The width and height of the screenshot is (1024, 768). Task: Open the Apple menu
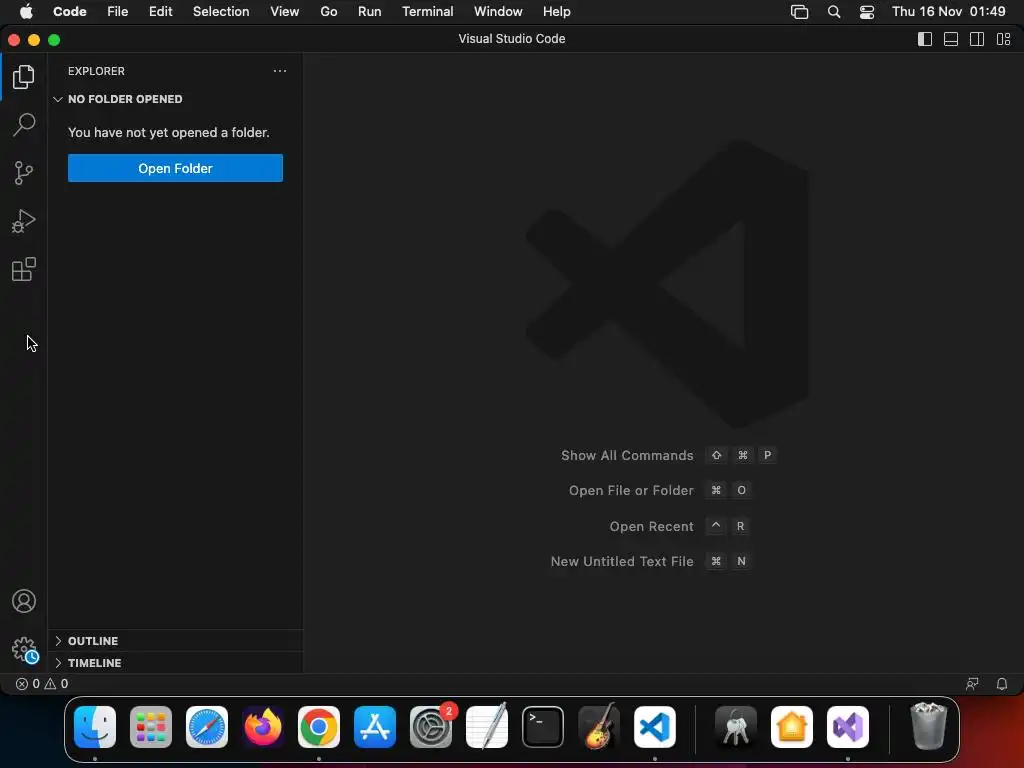pyautogui.click(x=26, y=12)
